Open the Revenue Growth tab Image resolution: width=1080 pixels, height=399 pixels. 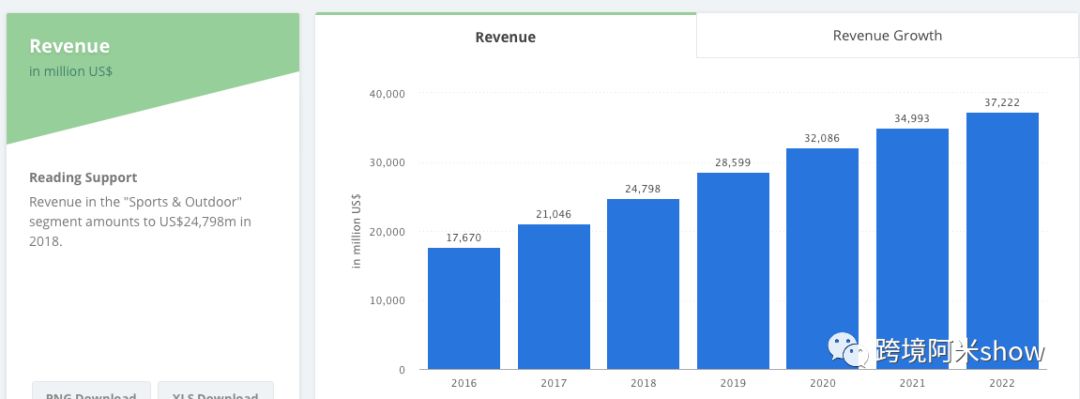(x=887, y=35)
